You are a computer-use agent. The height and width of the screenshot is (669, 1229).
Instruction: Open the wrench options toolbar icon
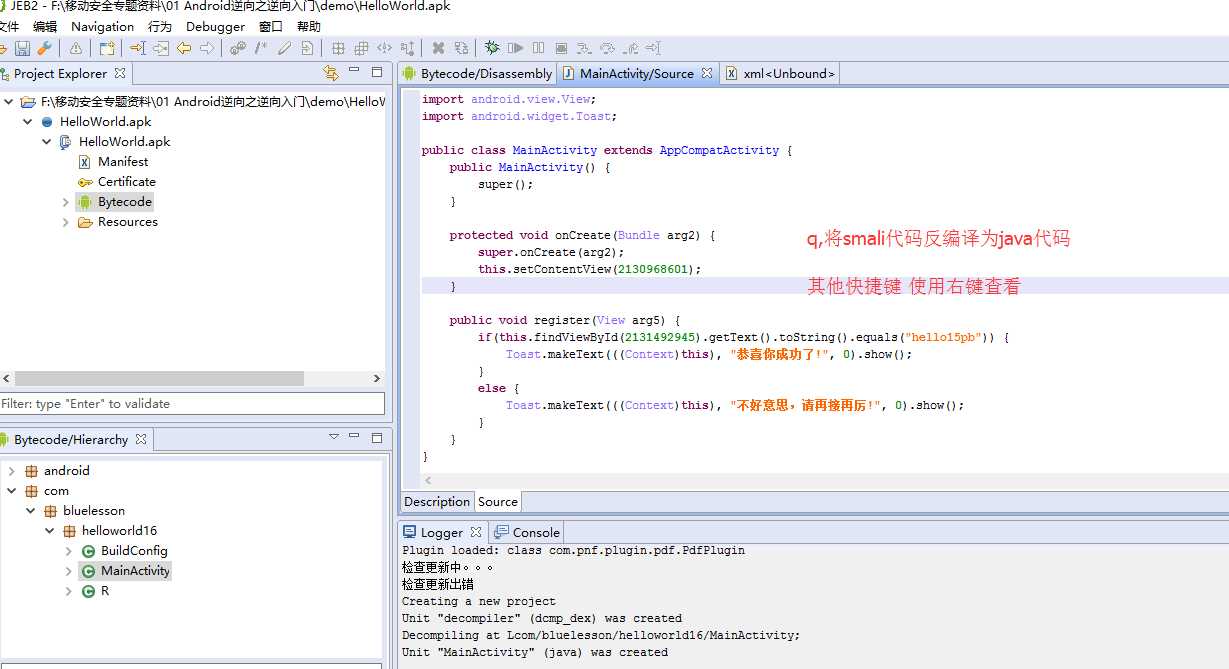pos(44,48)
